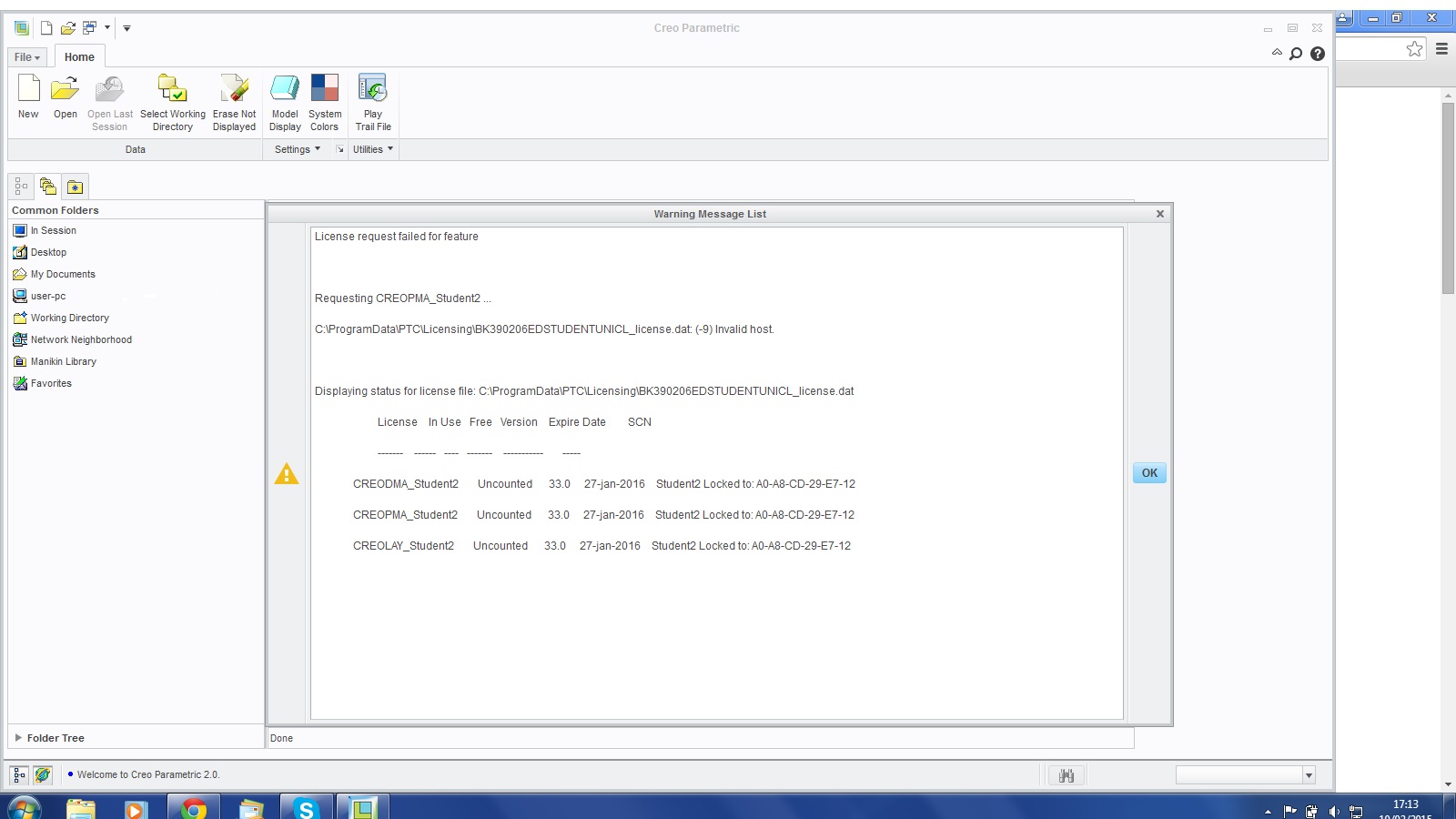Click the Common Folders header

tap(56, 210)
